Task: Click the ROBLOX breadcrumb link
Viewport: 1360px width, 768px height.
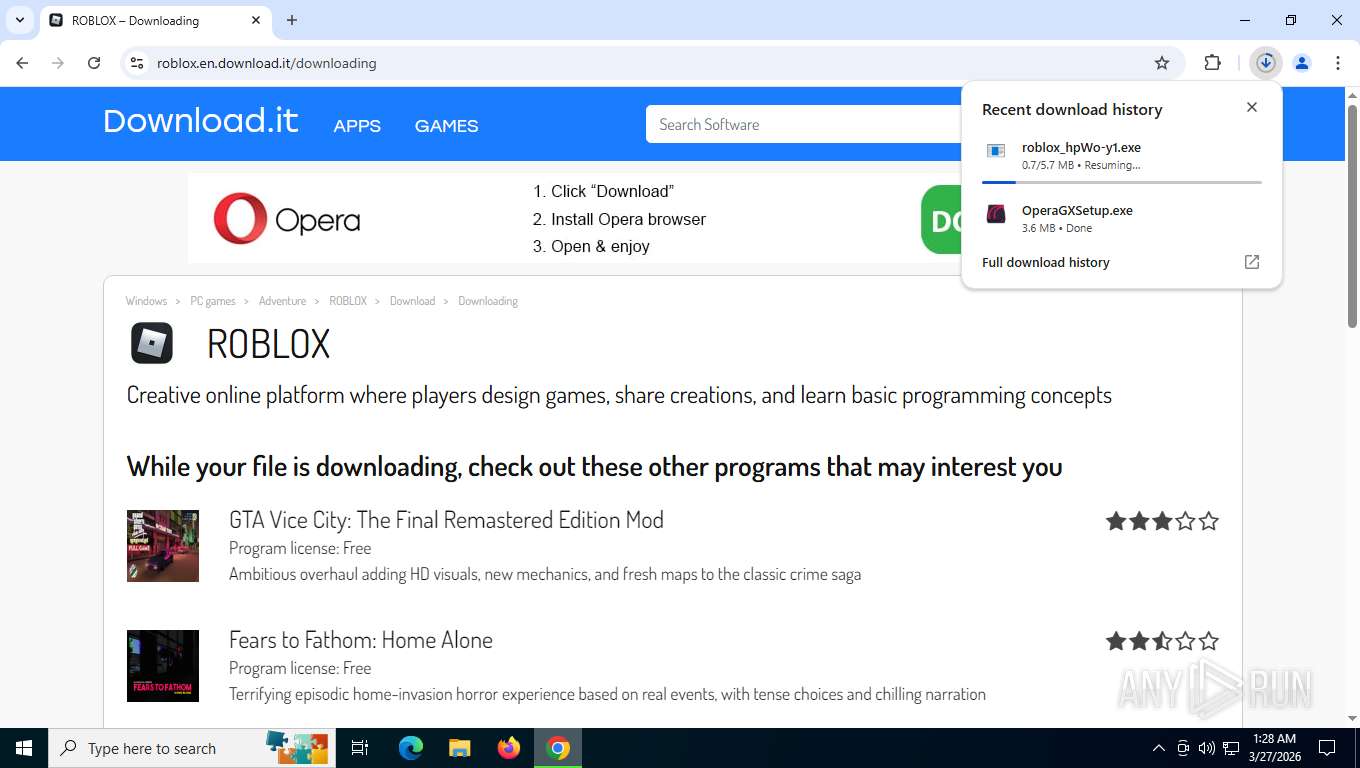Action: [348, 301]
